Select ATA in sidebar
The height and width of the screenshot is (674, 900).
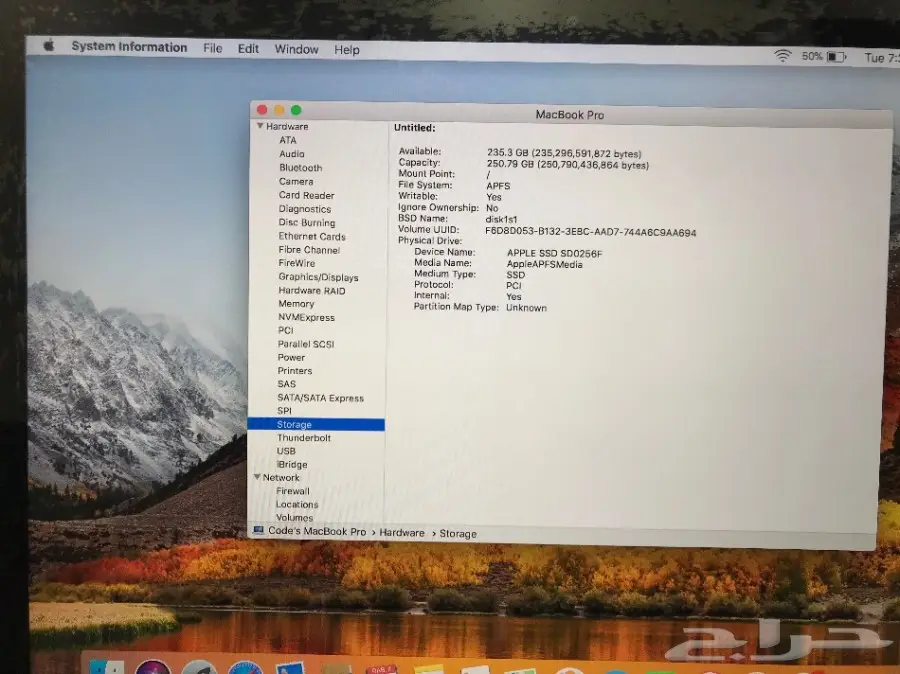pos(288,140)
